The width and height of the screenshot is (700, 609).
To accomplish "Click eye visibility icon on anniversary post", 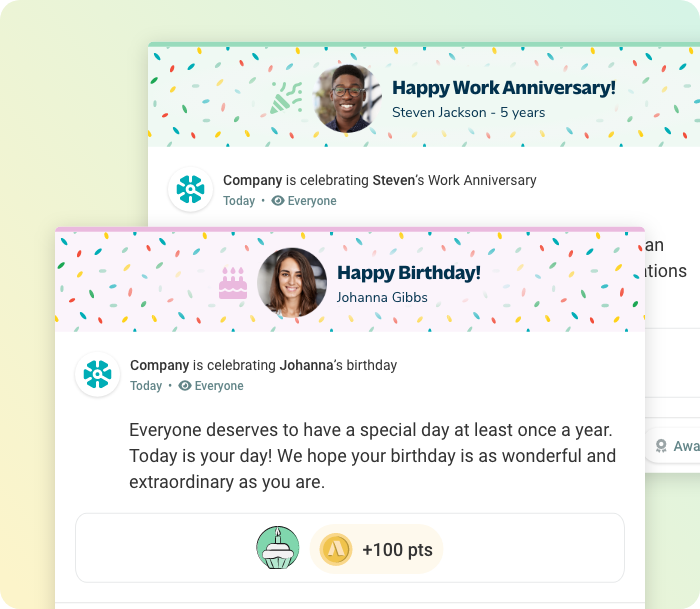I will coord(278,201).
